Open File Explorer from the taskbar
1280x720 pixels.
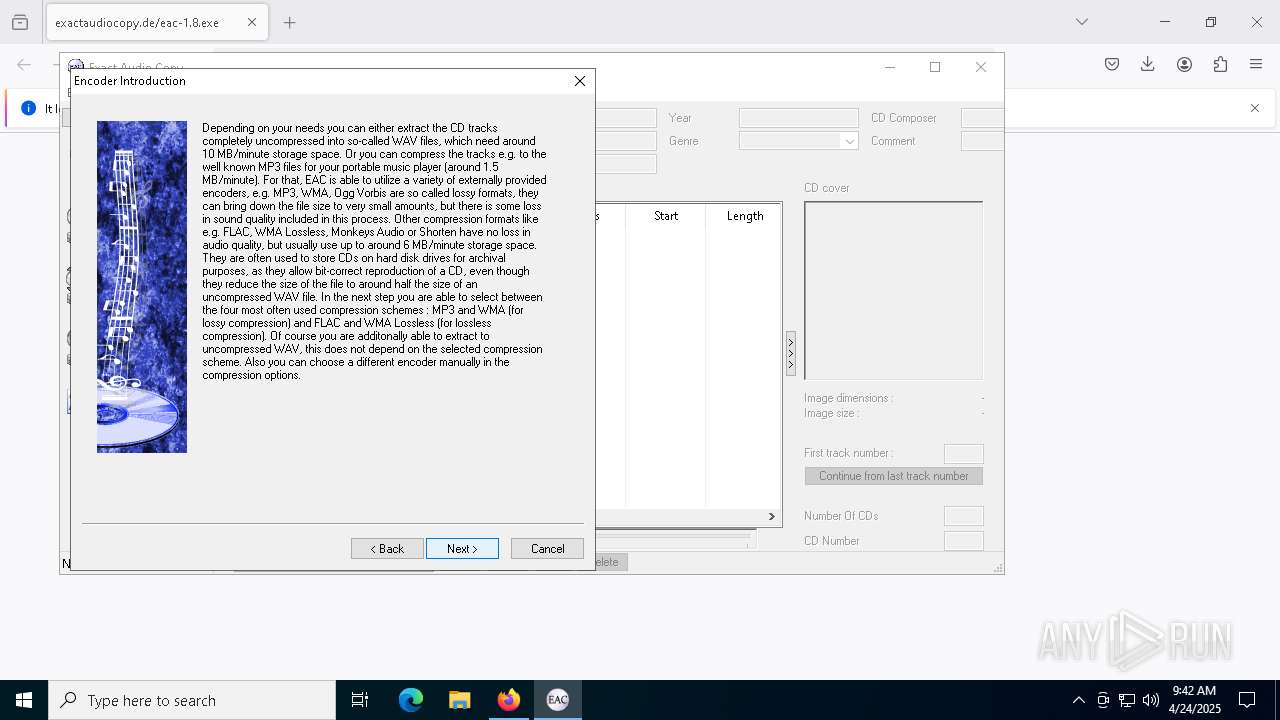[x=460, y=700]
